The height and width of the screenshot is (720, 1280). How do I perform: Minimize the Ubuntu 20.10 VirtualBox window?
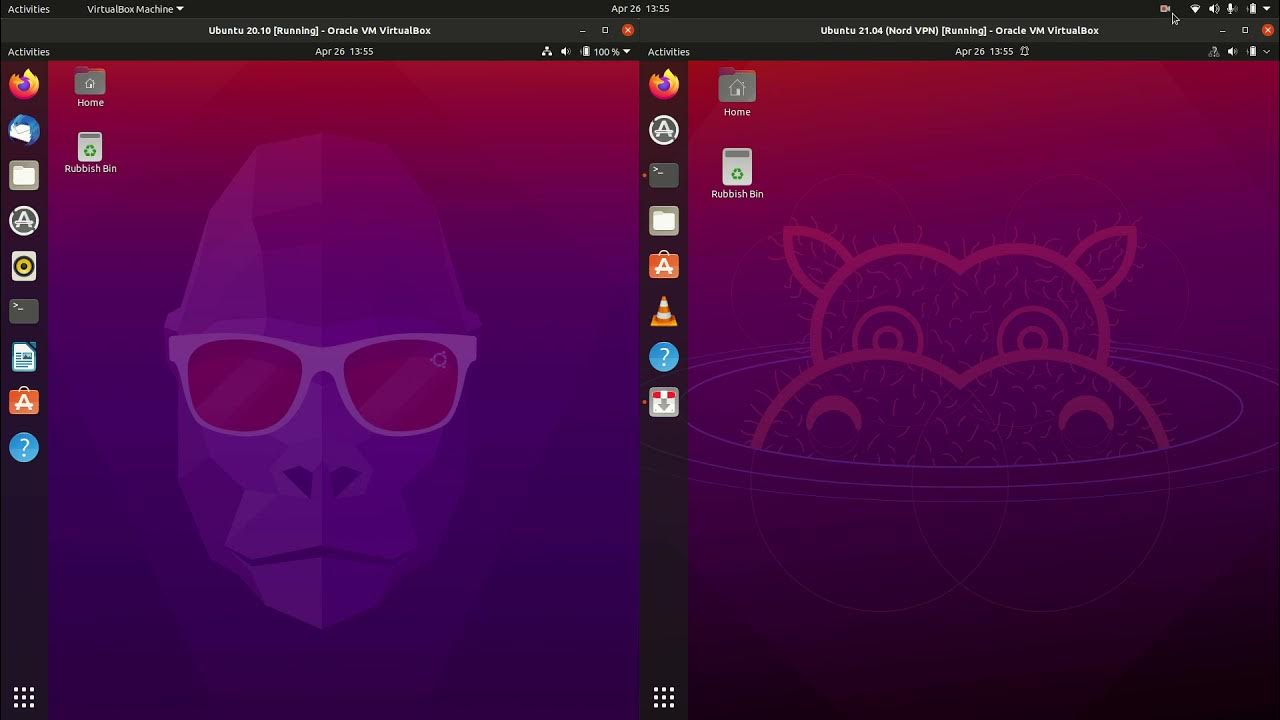click(x=583, y=30)
